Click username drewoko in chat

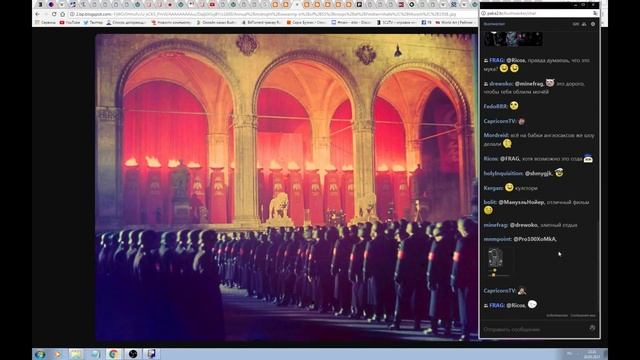(x=501, y=84)
